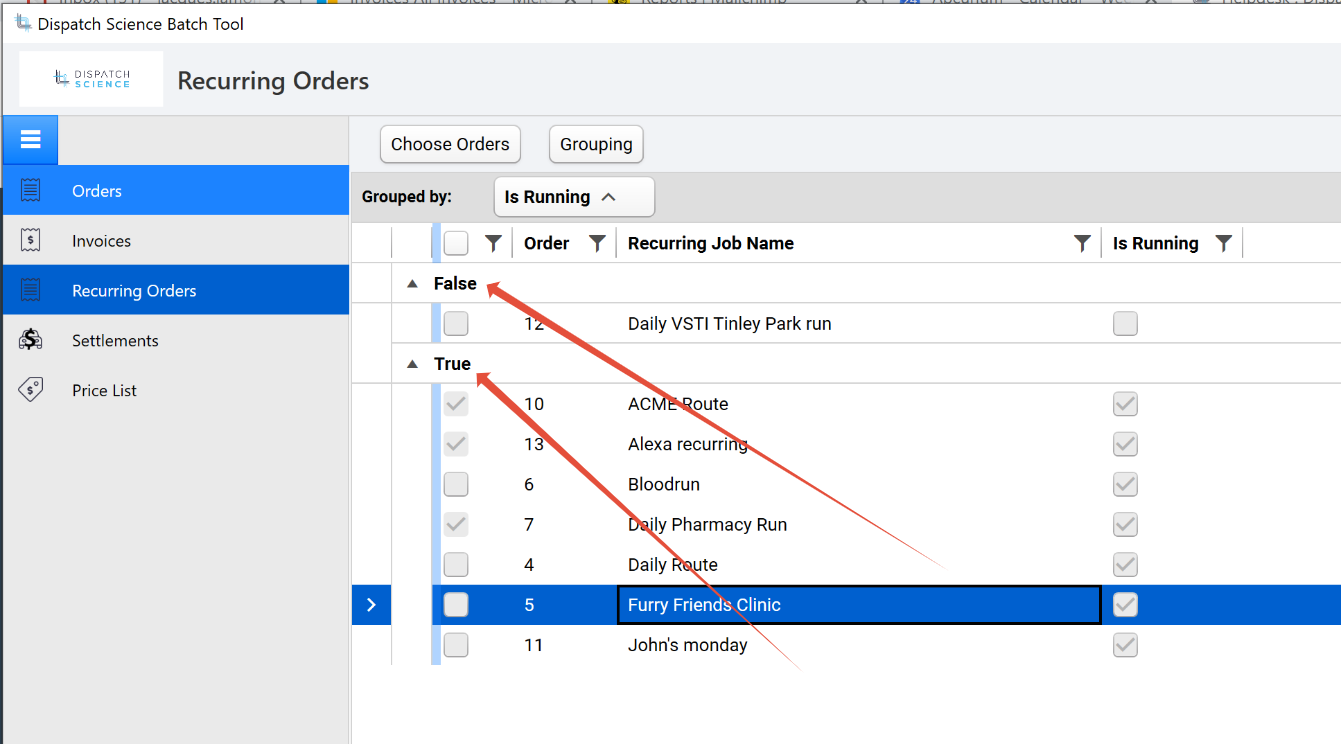
Task: Click the Settlements sidebar icon
Action: coord(30,340)
